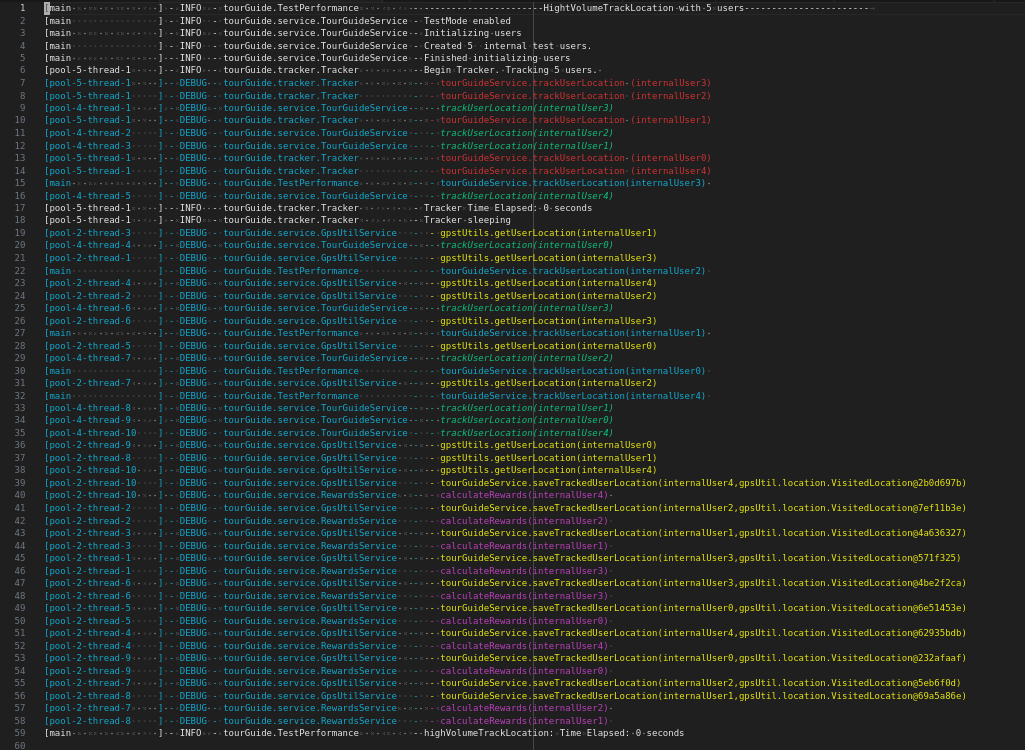The width and height of the screenshot is (1025, 750).
Task: Click the hash 'VisitedLocation@571f325'
Action: coord(893,558)
